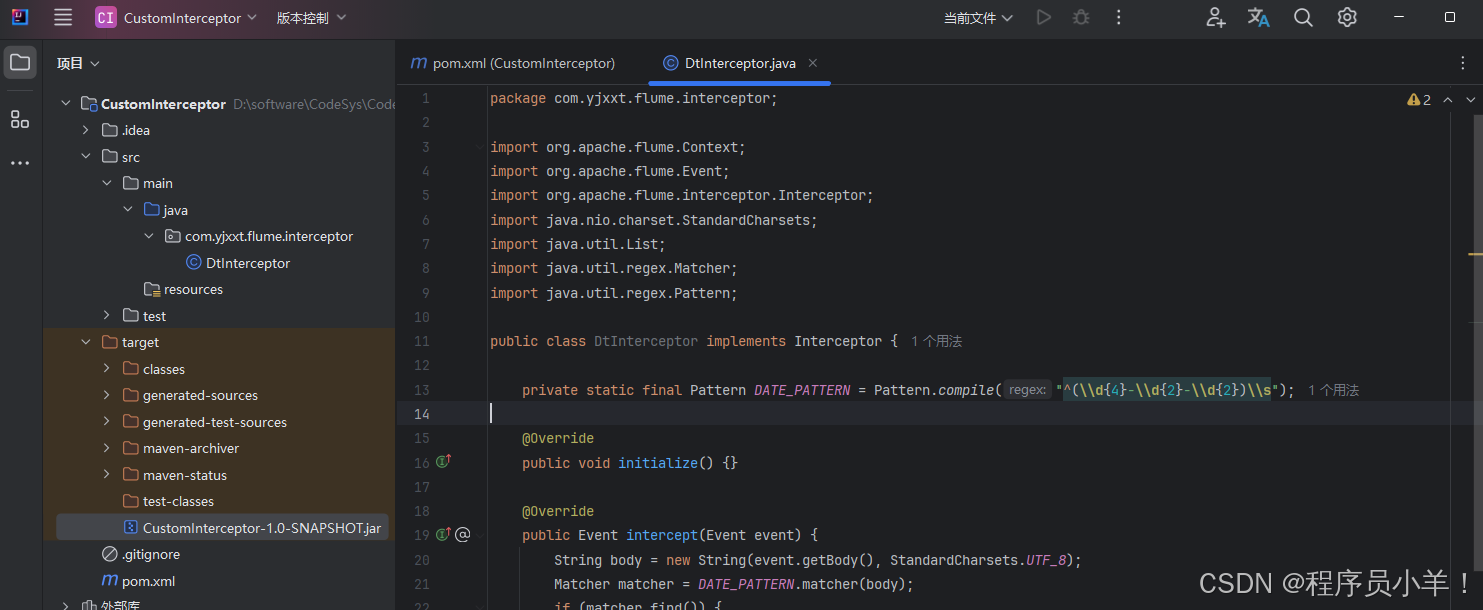Image resolution: width=1483 pixels, height=610 pixels.
Task: Expand the generated-test-sources folder
Action: pyautogui.click(x=107, y=422)
